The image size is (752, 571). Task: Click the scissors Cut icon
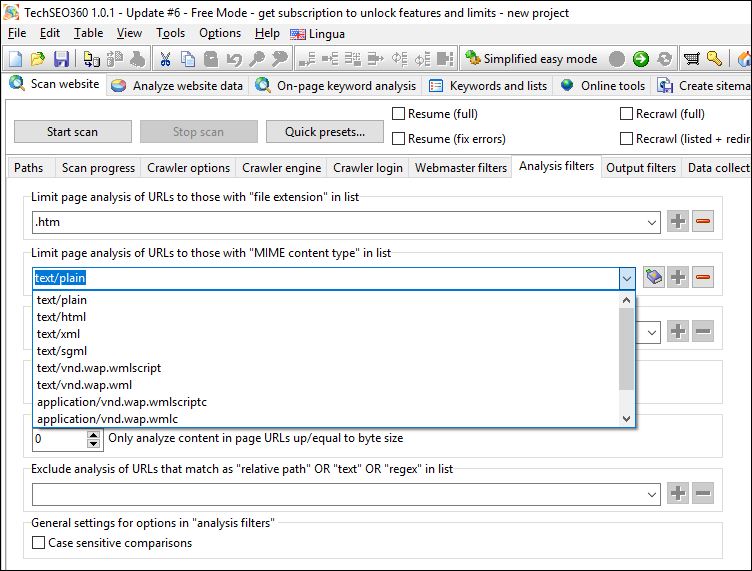[166, 59]
